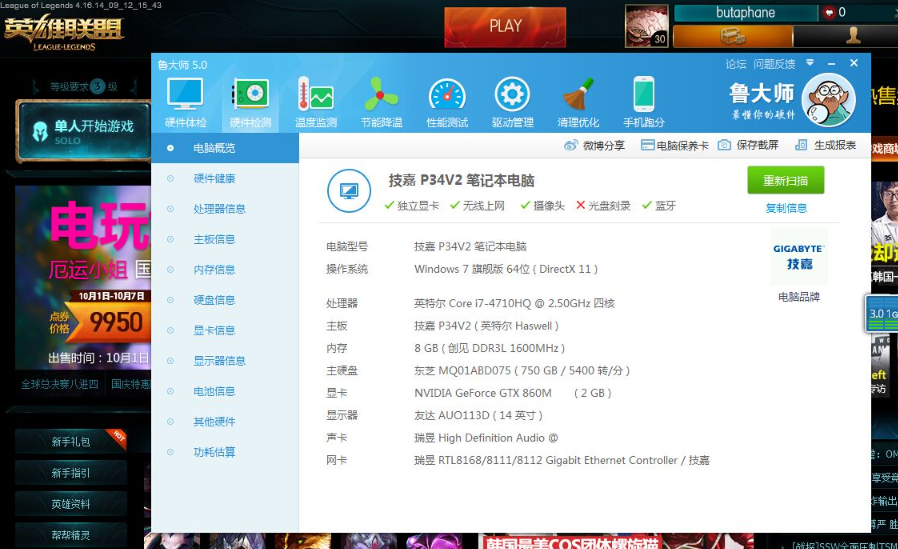Screen dimensions: 898x549
Task: Click the Windows 7 旗舰版 64位 text
Action: 506,269
